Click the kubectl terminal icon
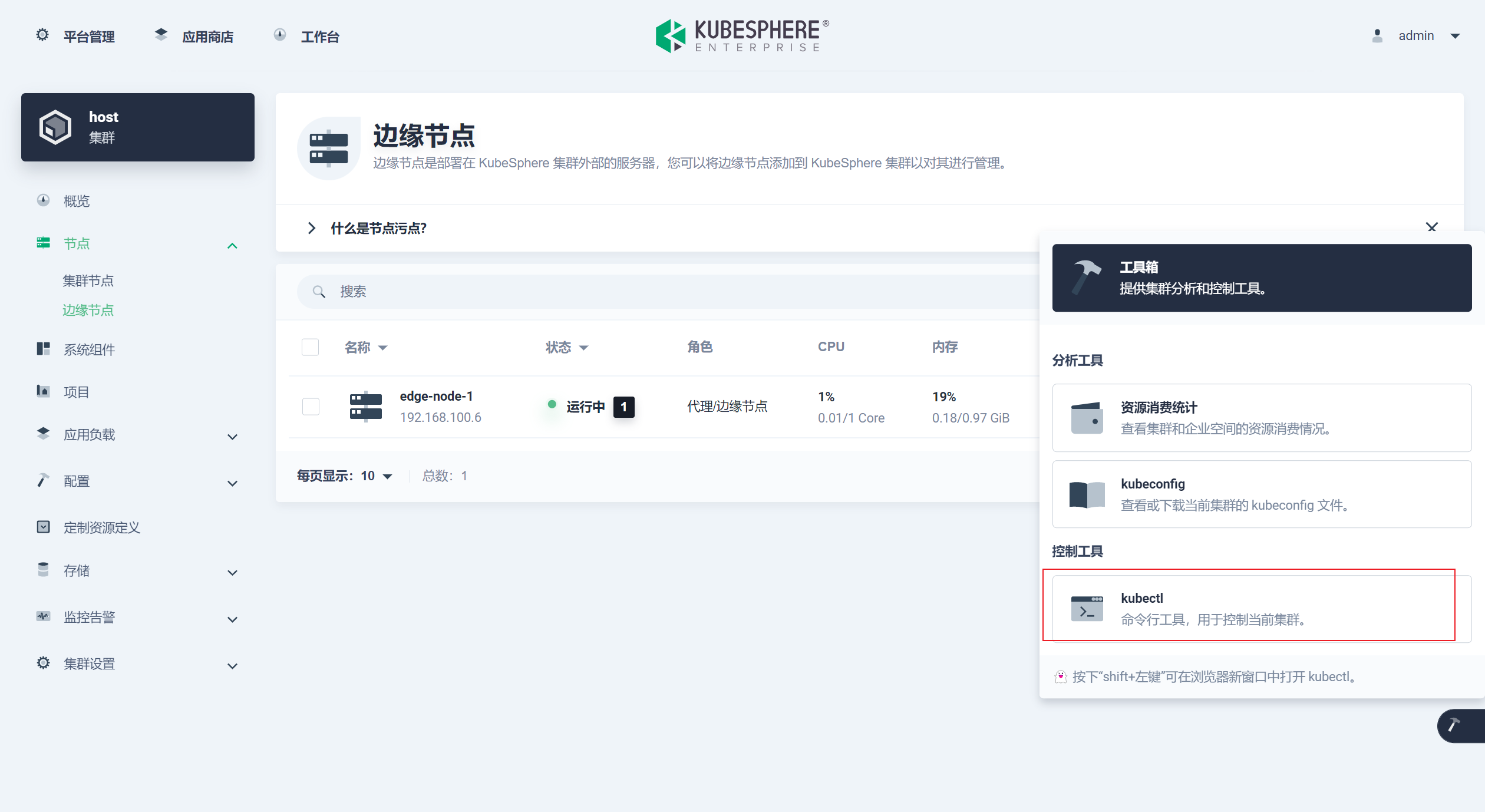Screen dimensions: 1485x812 (x=1087, y=609)
